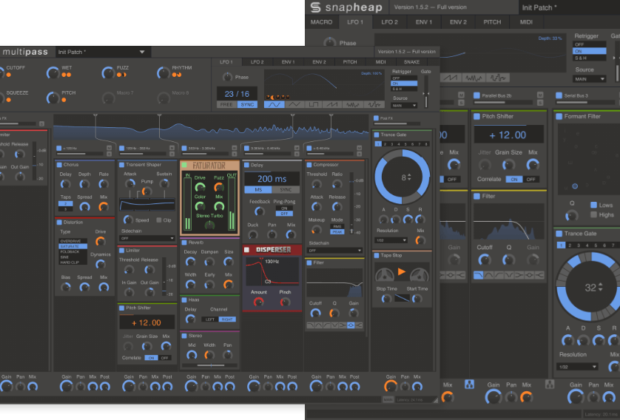Click Faturator Fuzz knob
The width and height of the screenshot is (620, 420).
tap(219, 187)
